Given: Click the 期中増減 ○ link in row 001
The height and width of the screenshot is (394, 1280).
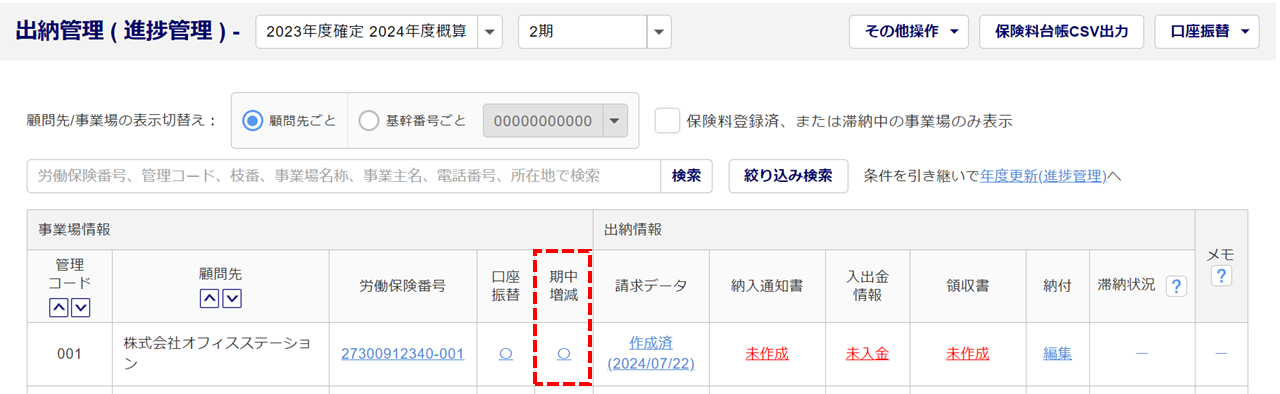Looking at the screenshot, I should pyautogui.click(x=563, y=354).
